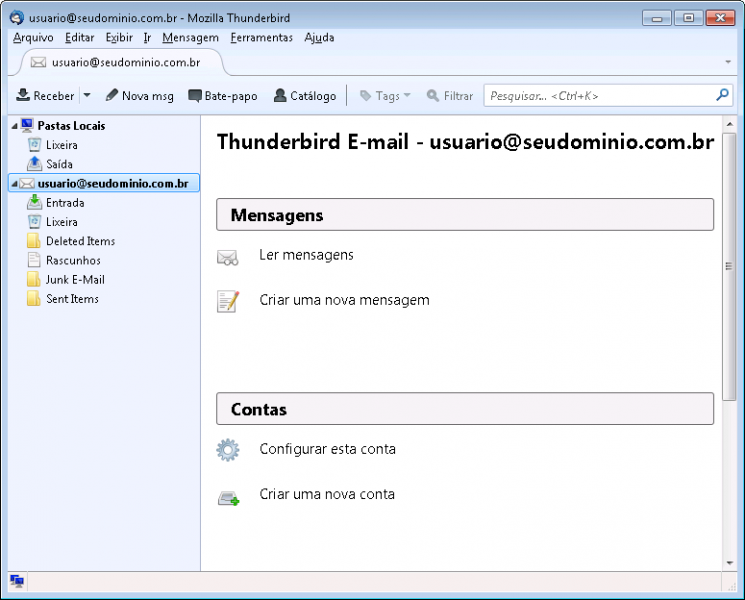Collapse the usuario@seudominio.com.br account tree
Image resolution: width=745 pixels, height=600 pixels.
14,184
